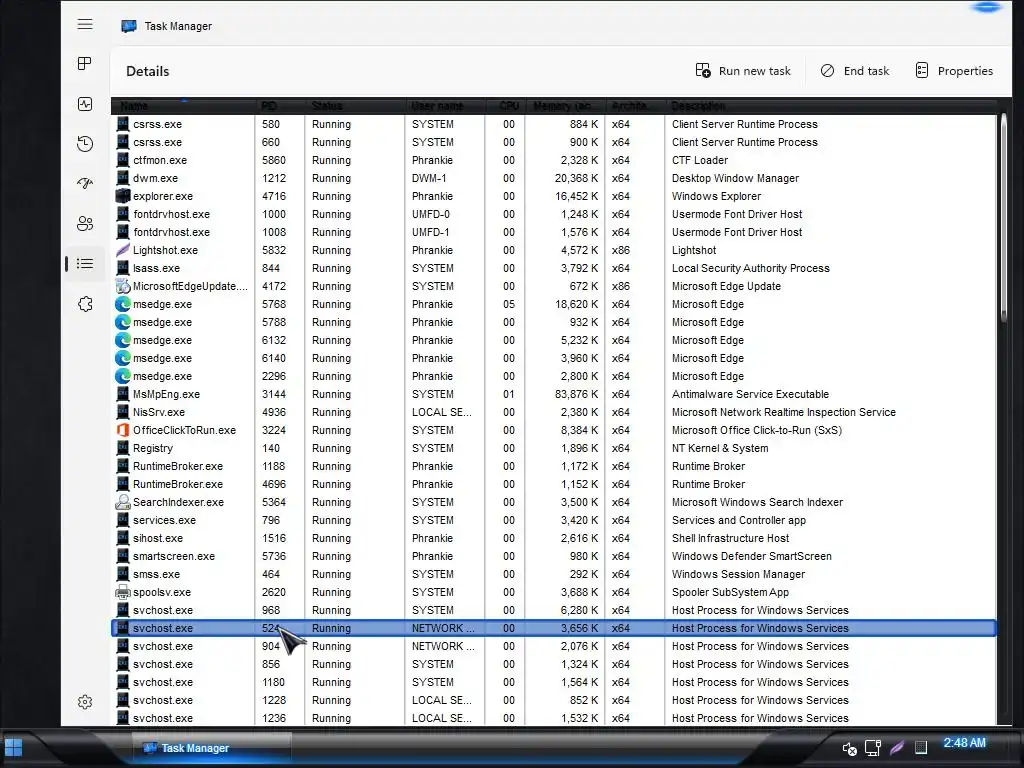Open the Services page puzzle icon
Screen dimensions: 1024x768
tap(85, 304)
